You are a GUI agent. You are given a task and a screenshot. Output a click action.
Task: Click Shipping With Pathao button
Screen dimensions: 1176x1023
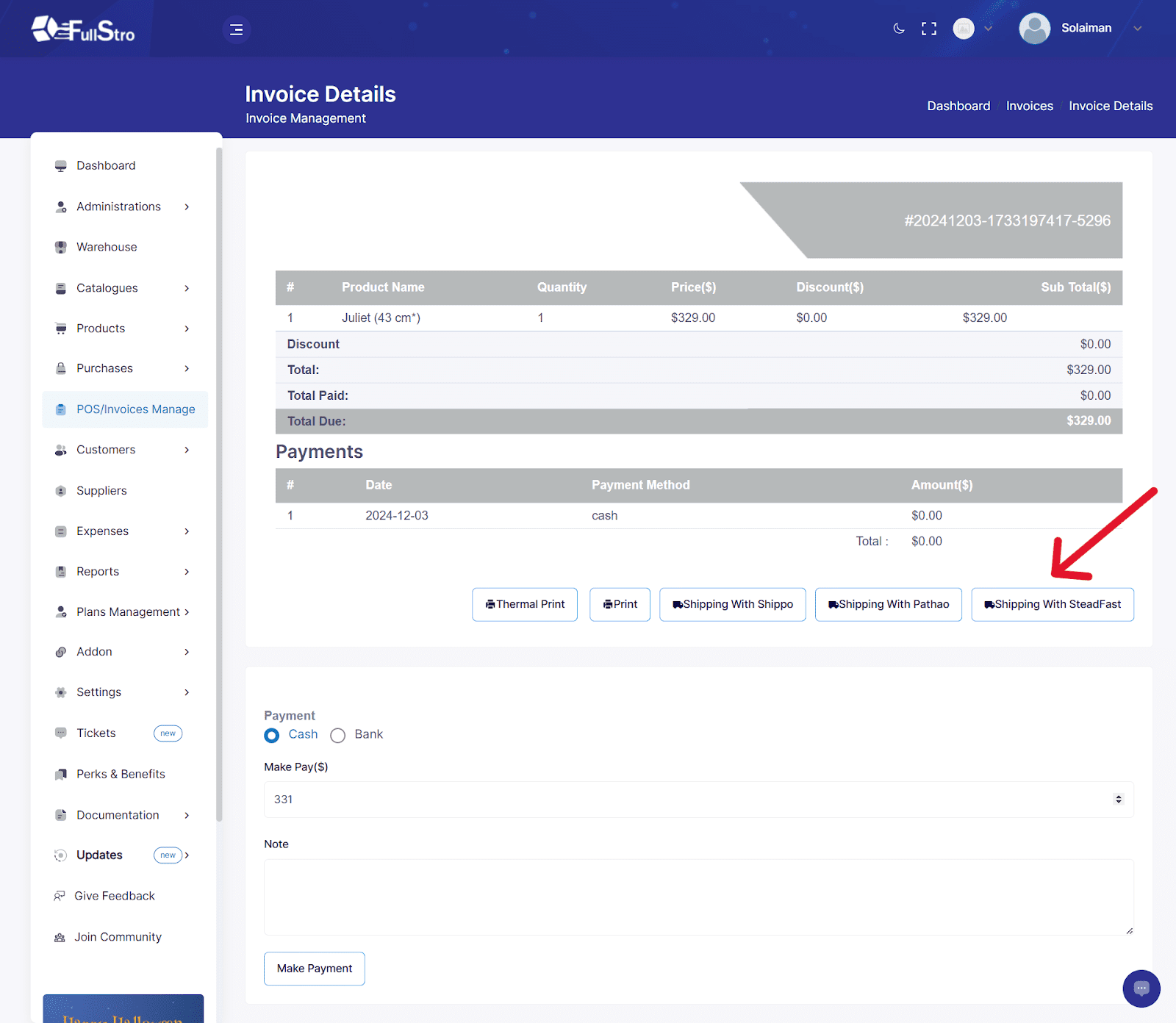point(889,604)
